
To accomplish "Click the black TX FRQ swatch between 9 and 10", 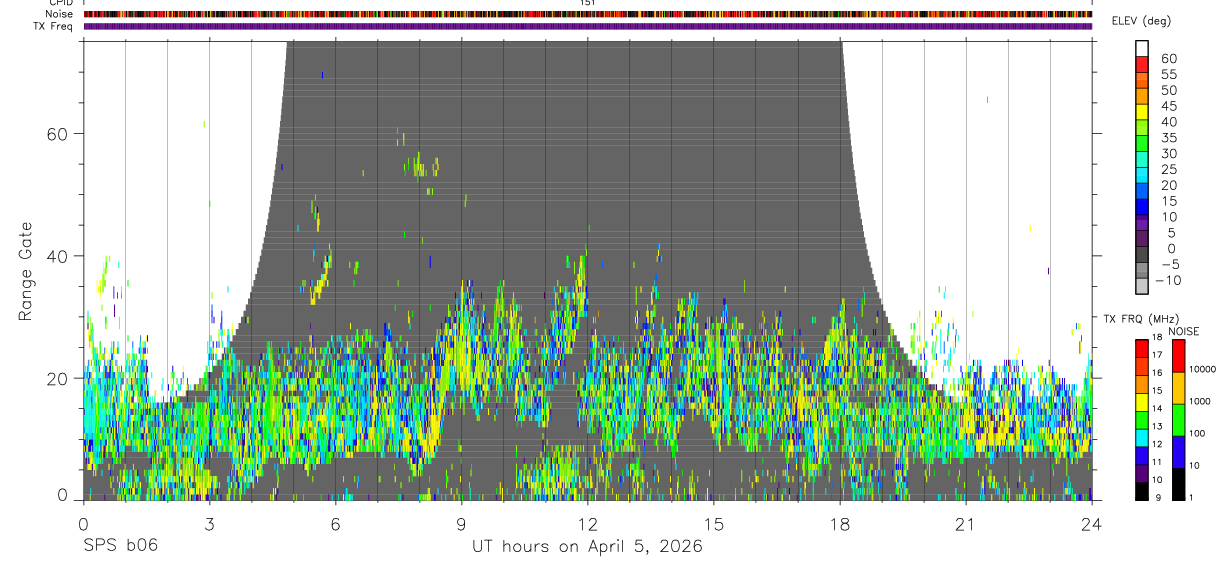I will pos(1142,490).
